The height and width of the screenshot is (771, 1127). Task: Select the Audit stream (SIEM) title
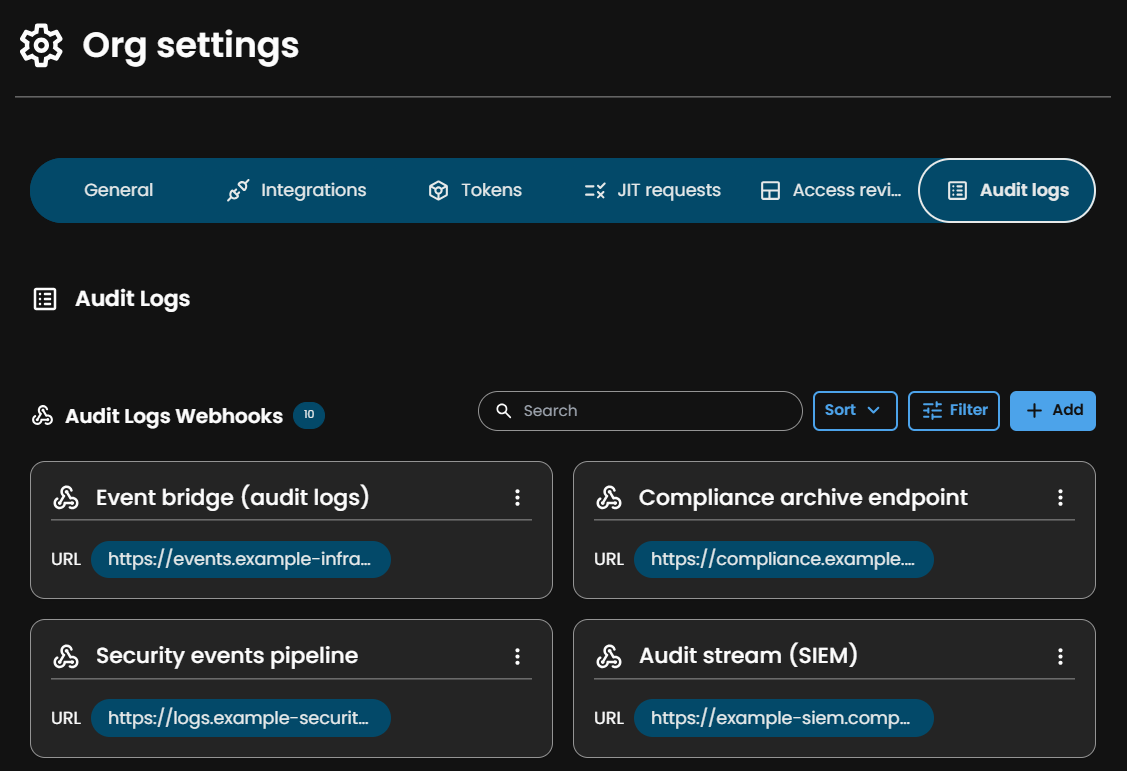click(x=748, y=655)
